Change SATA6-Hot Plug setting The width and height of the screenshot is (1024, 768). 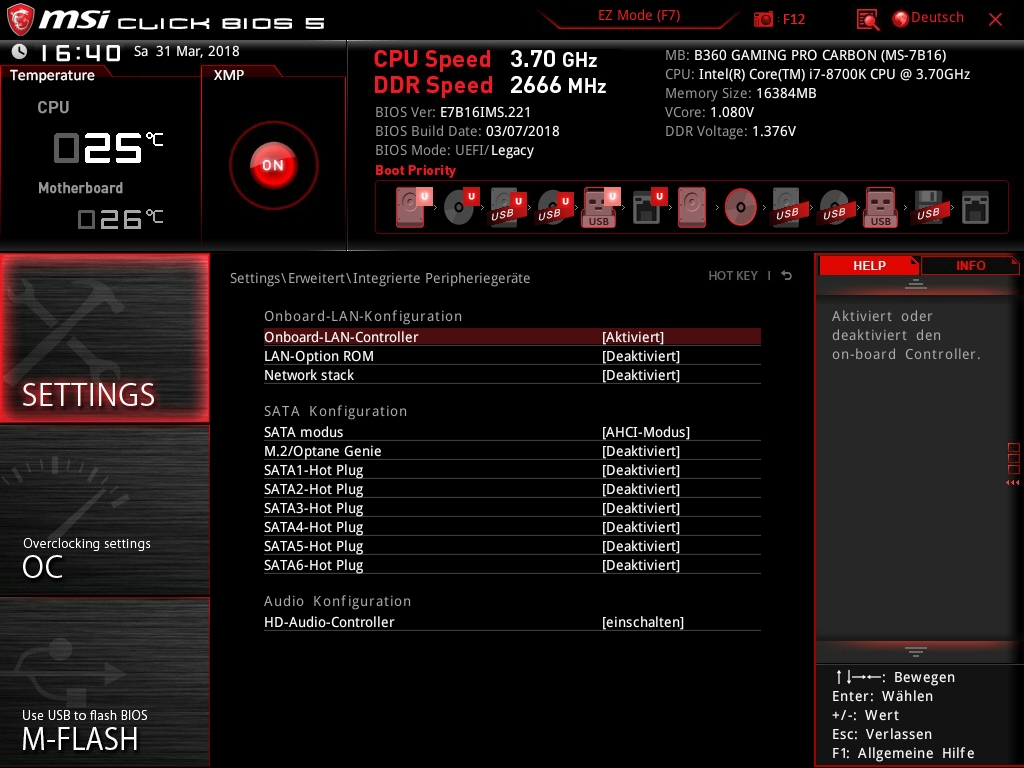tap(641, 564)
